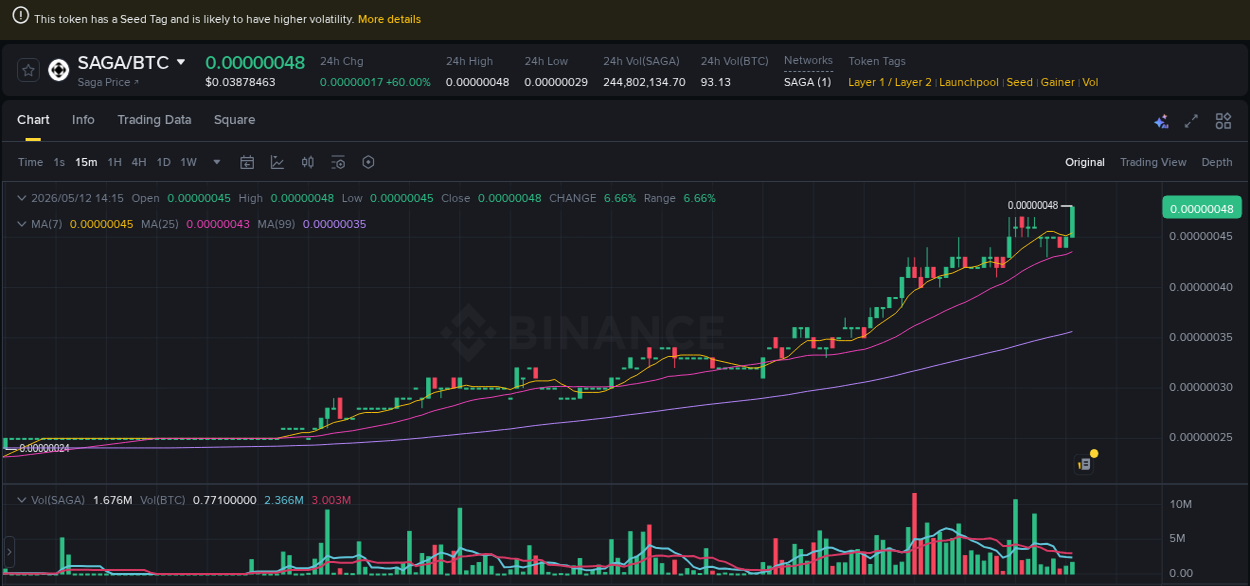Collapse the OHLC data row chevron
Image resolution: width=1250 pixels, height=586 pixels.
22,198
